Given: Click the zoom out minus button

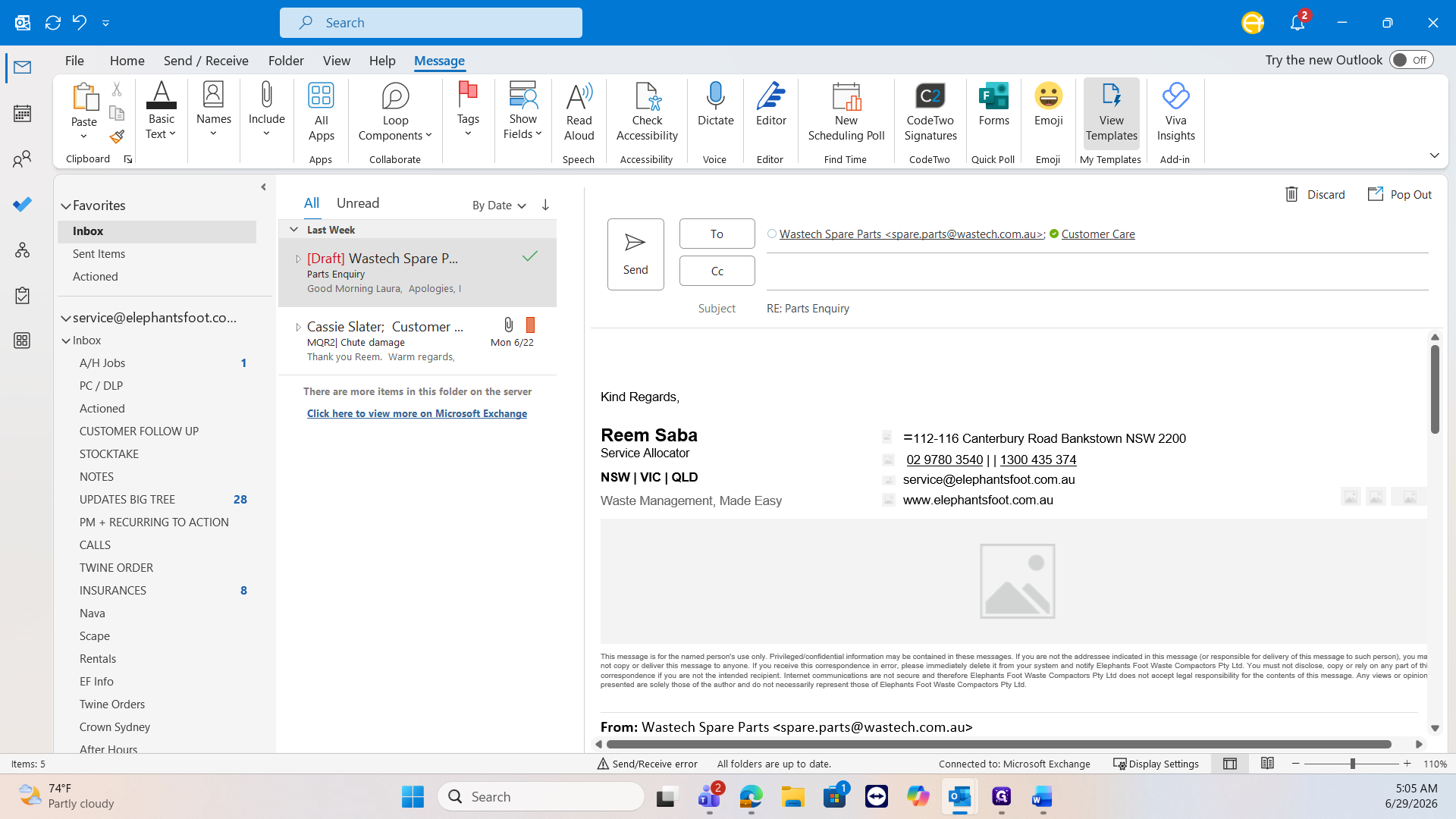Looking at the screenshot, I should point(1296,764).
